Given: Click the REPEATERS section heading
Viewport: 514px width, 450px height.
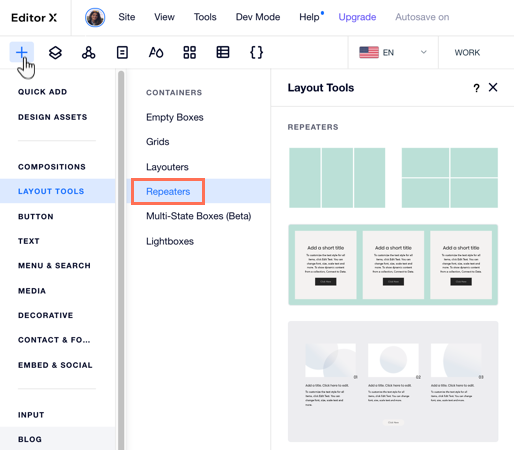Looking at the screenshot, I should 313,127.
